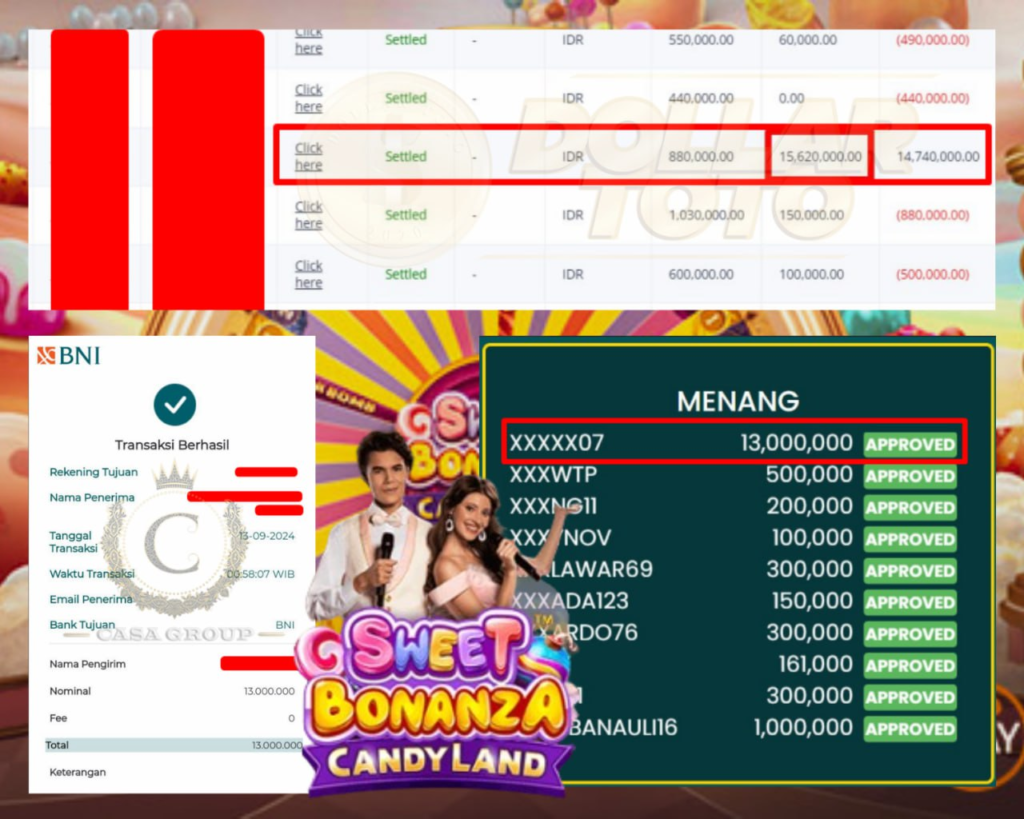1024x819 pixels.
Task: Open the Click here link in the 880,000.00 row
Action: coord(308,157)
